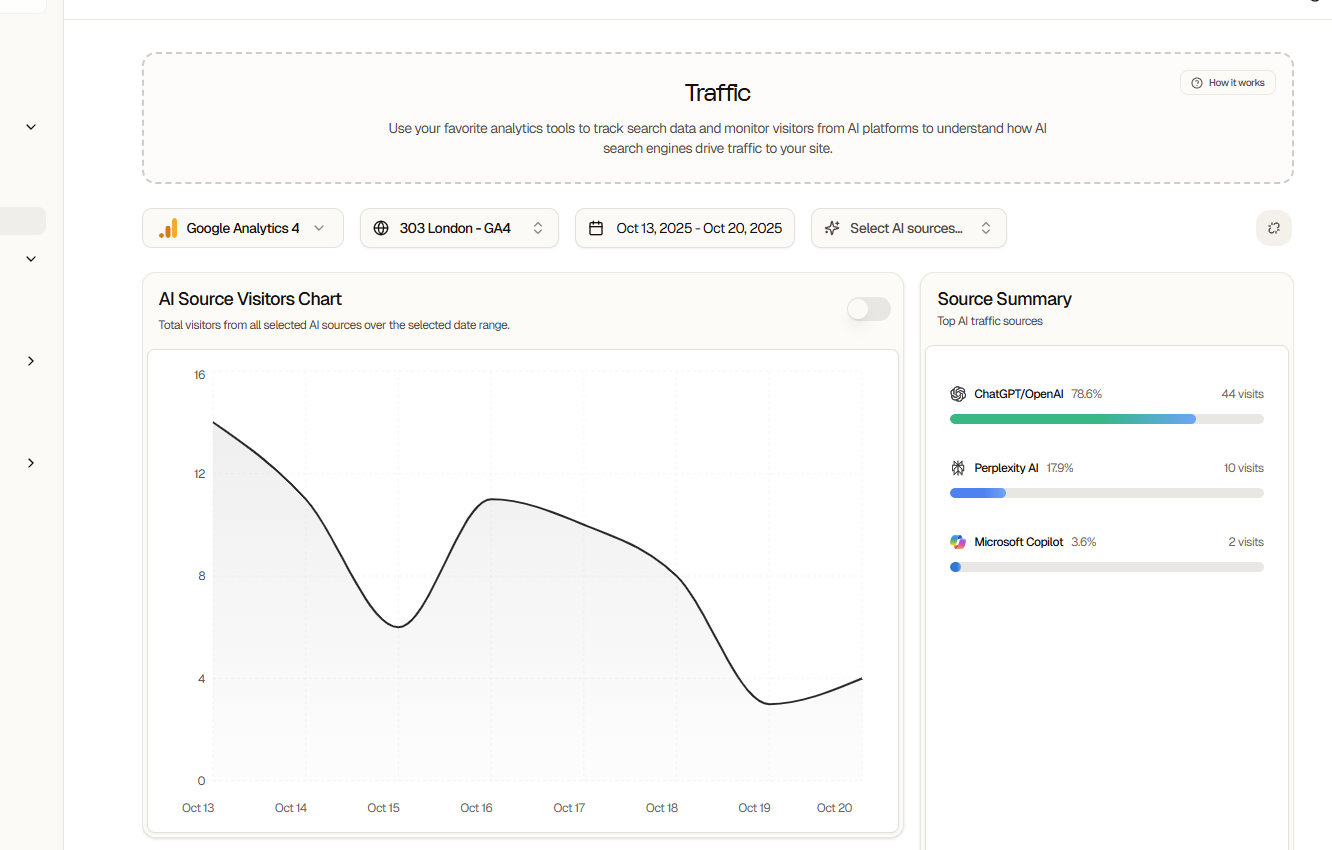Screen dimensions: 1332x850
Task: Click the chart peak near Oct 16
Action: (x=490, y=500)
